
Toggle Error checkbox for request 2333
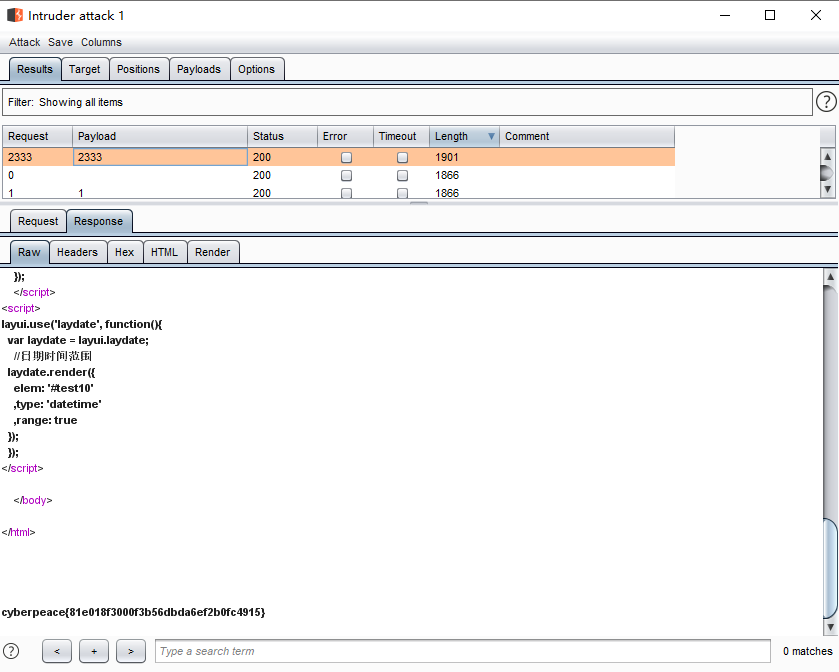pos(346,157)
